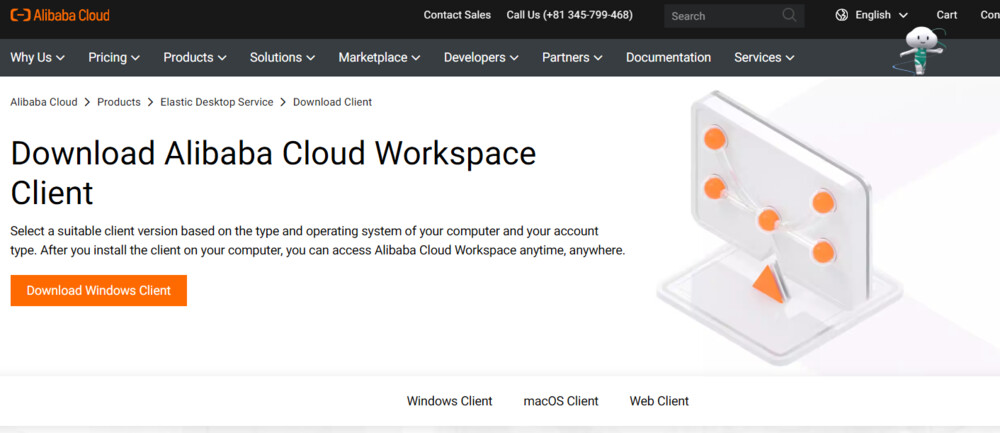Click the Alibaba Cloud logo
Image resolution: width=1000 pixels, height=433 pixels.
pos(60,15)
